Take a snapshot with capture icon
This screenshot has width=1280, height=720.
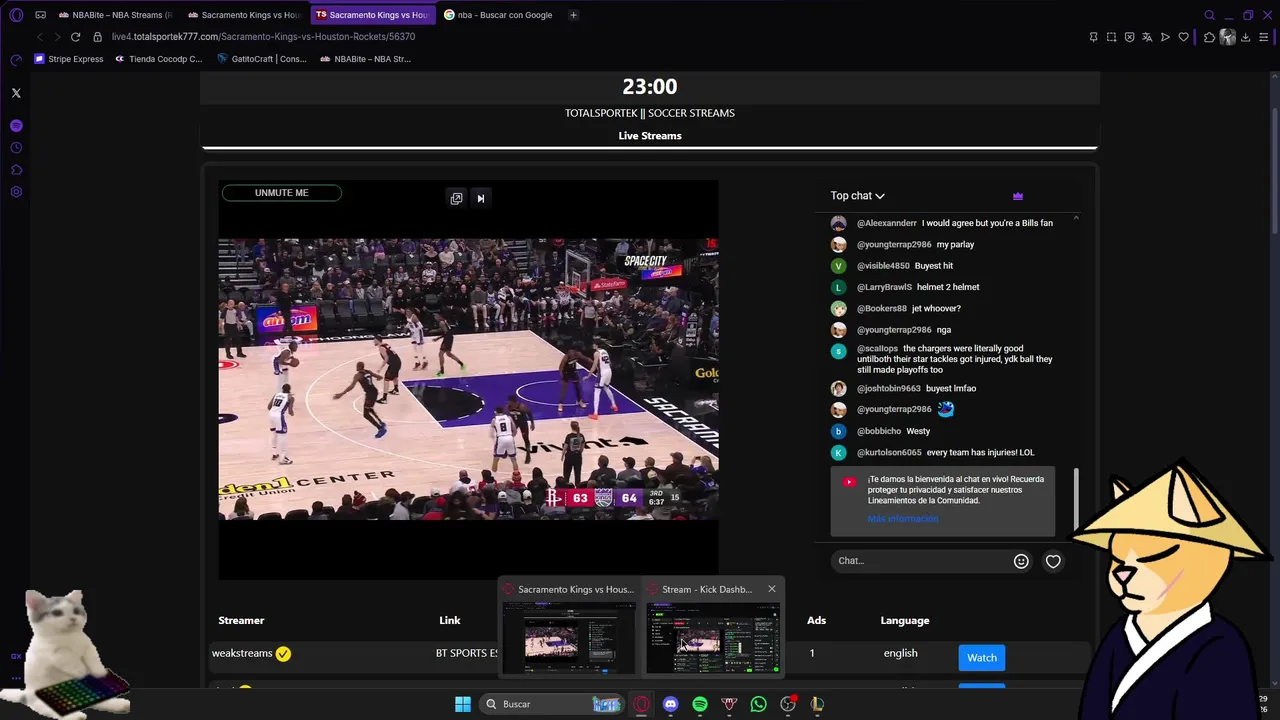1111,37
